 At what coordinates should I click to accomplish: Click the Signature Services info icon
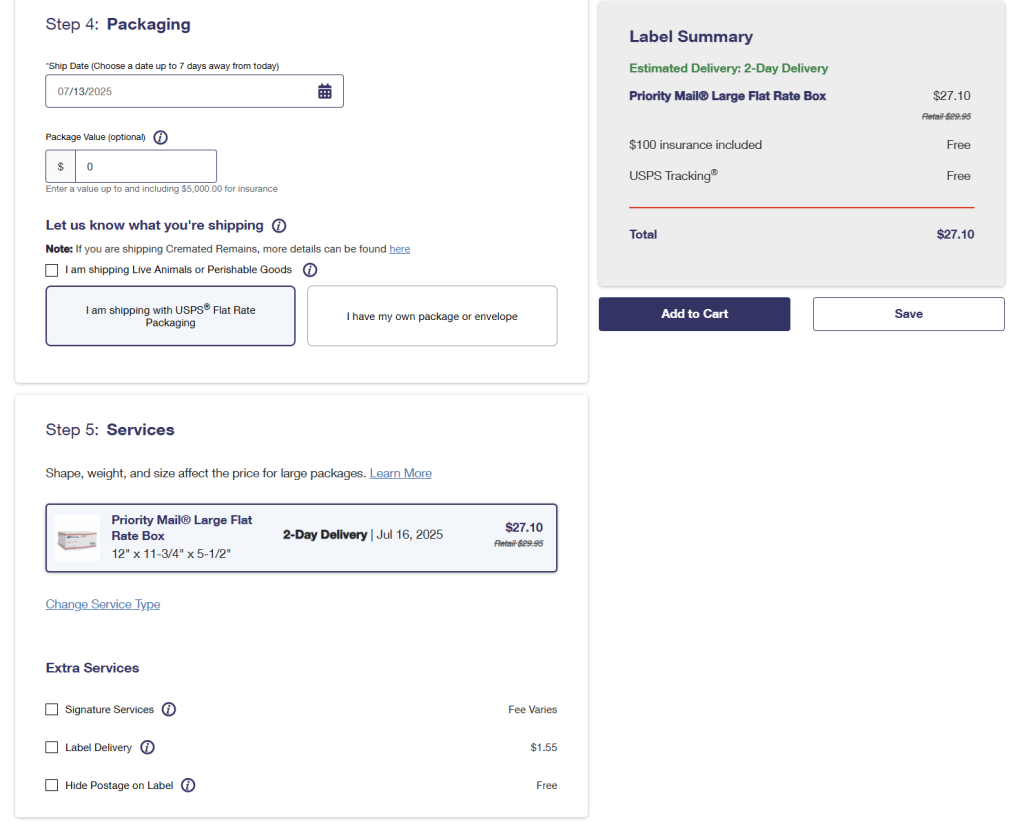[169, 710]
